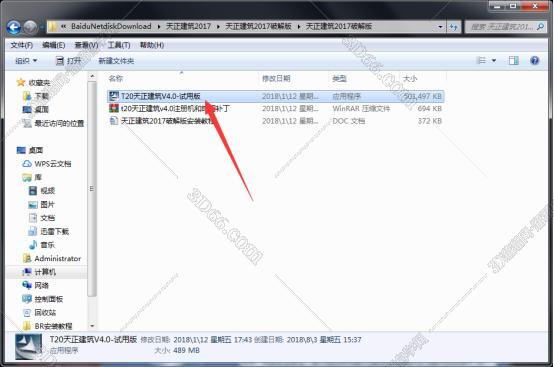Select the T20天正建筑V4.0-试用版 file
Screen dimensions: 554x367
point(276,96)
